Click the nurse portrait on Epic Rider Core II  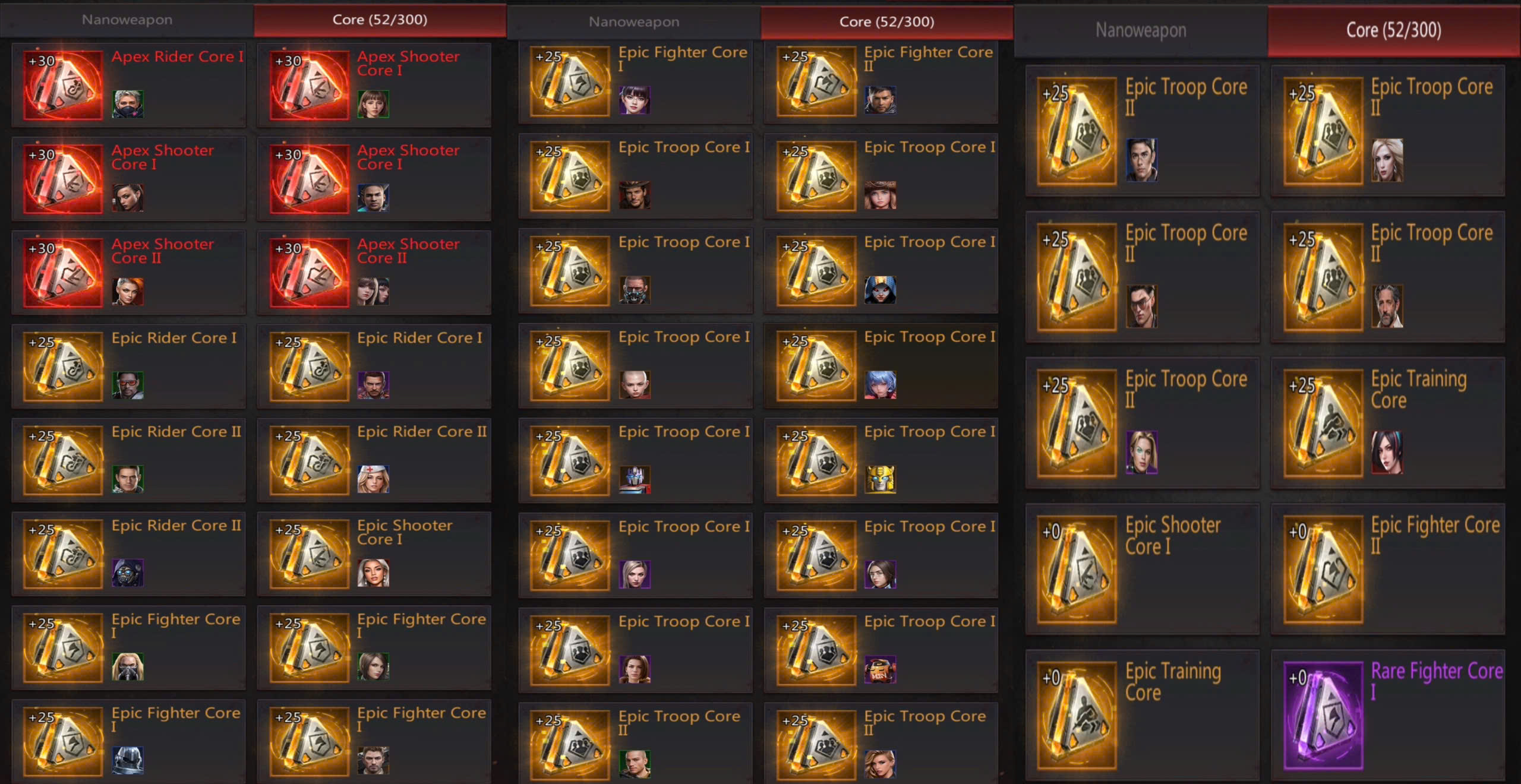(x=373, y=479)
